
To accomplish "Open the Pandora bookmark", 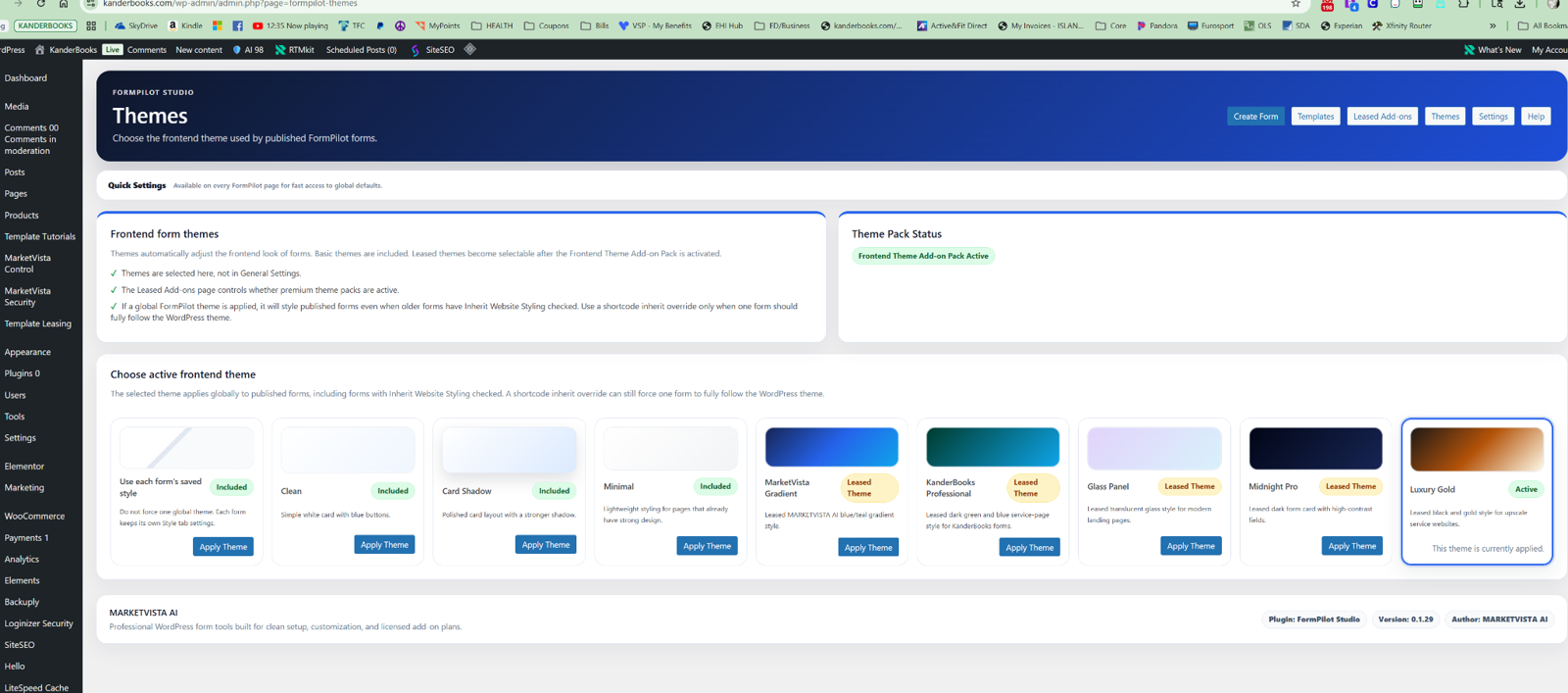I will point(1156,25).
